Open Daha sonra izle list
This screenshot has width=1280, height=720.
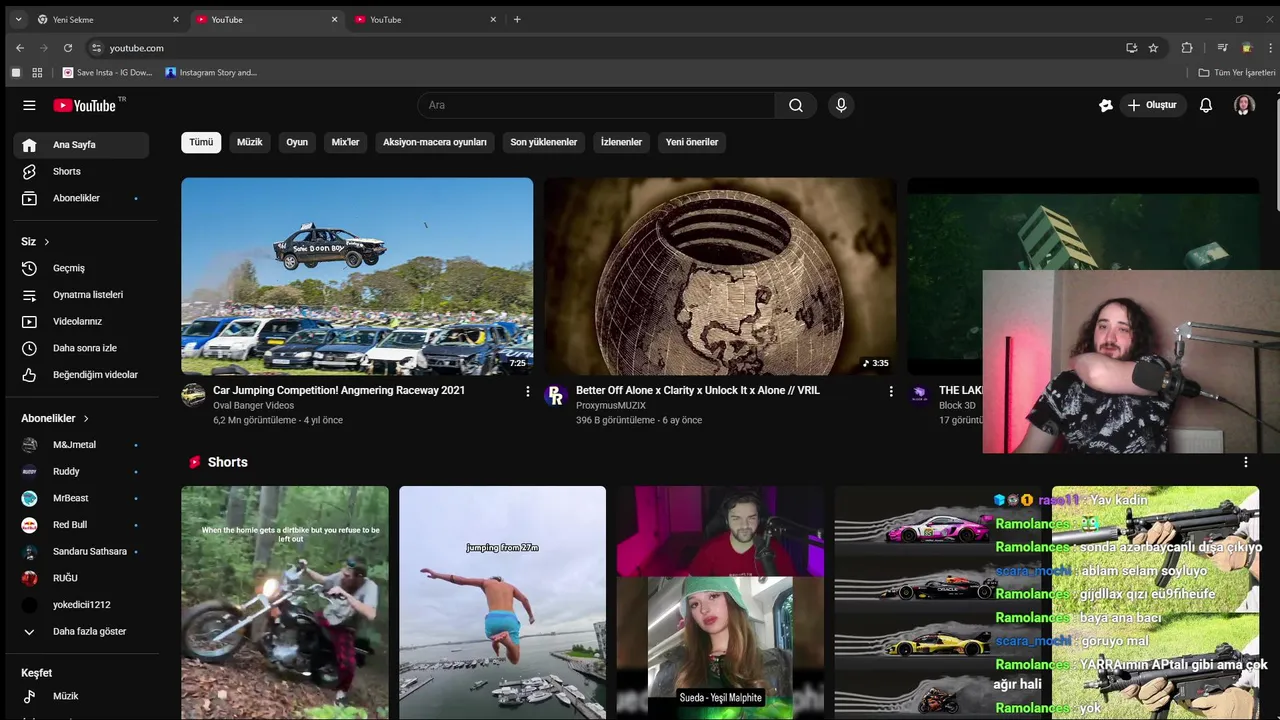pyautogui.click(x=81, y=348)
